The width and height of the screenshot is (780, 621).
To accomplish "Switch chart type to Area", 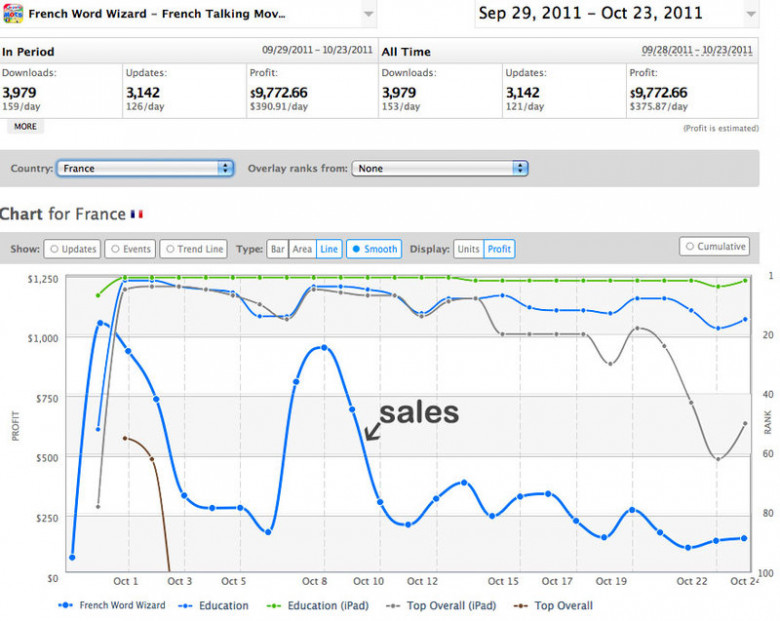I will point(302,249).
